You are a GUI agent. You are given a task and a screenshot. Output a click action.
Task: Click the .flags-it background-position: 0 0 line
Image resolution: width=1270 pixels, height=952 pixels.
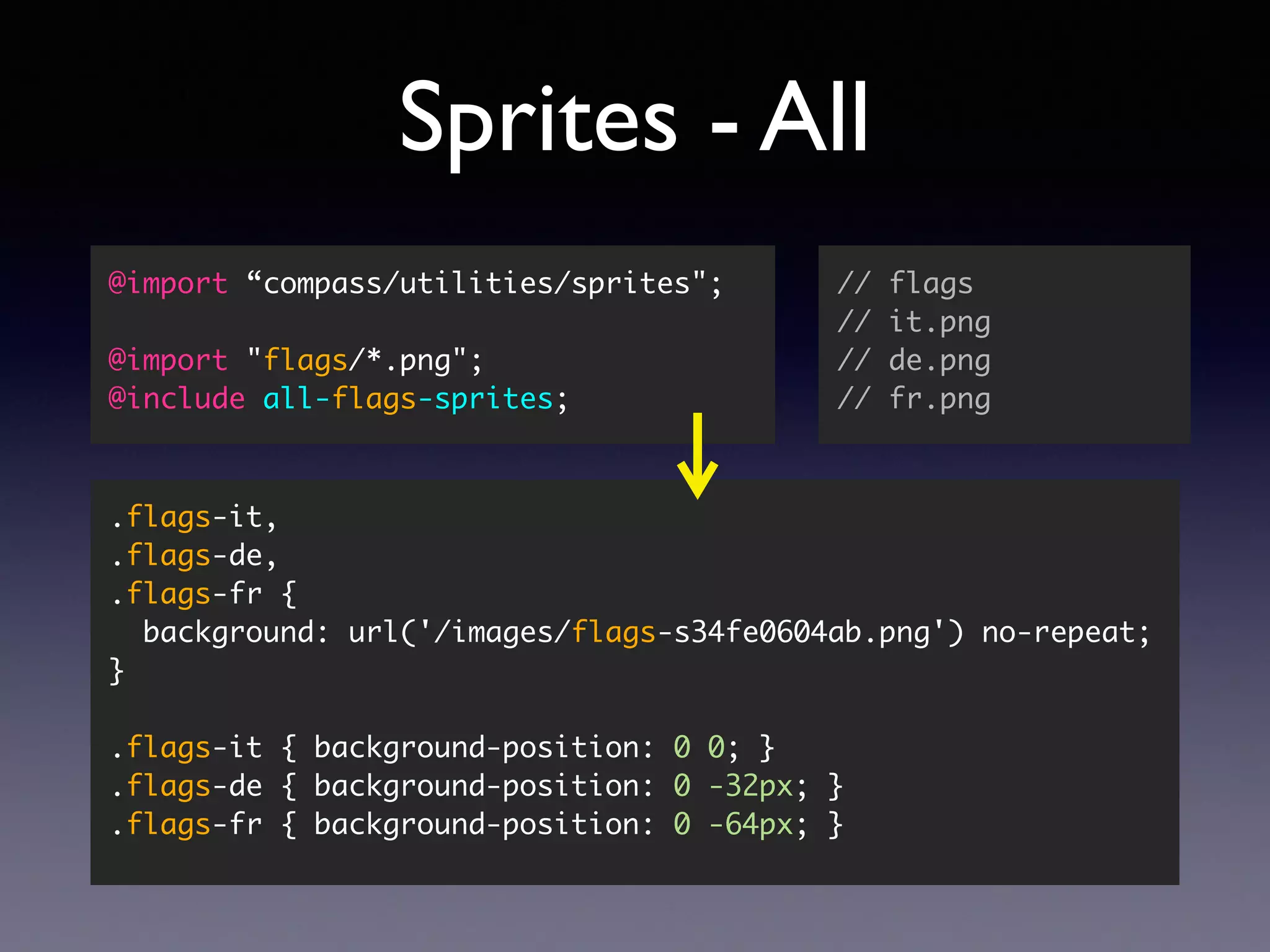[x=443, y=749]
